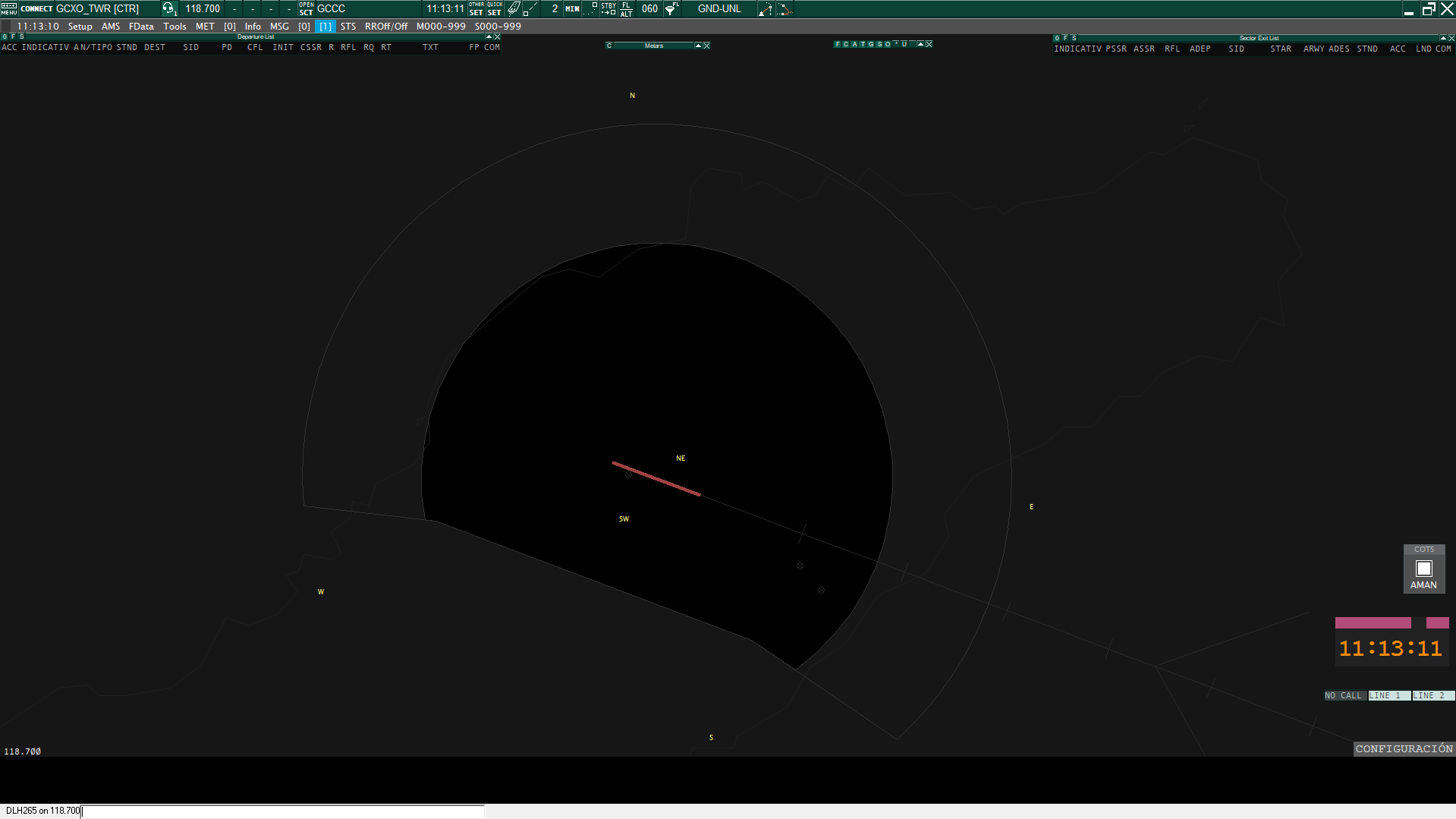This screenshot has height=819, width=1456.
Task: Click the funnel FL filter icon
Action: click(671, 8)
